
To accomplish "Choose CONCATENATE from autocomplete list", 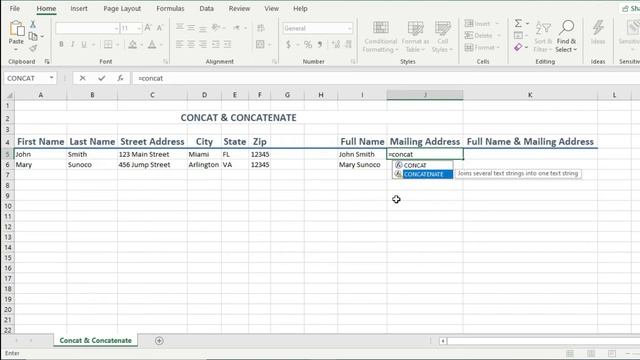I will pyautogui.click(x=423, y=174).
